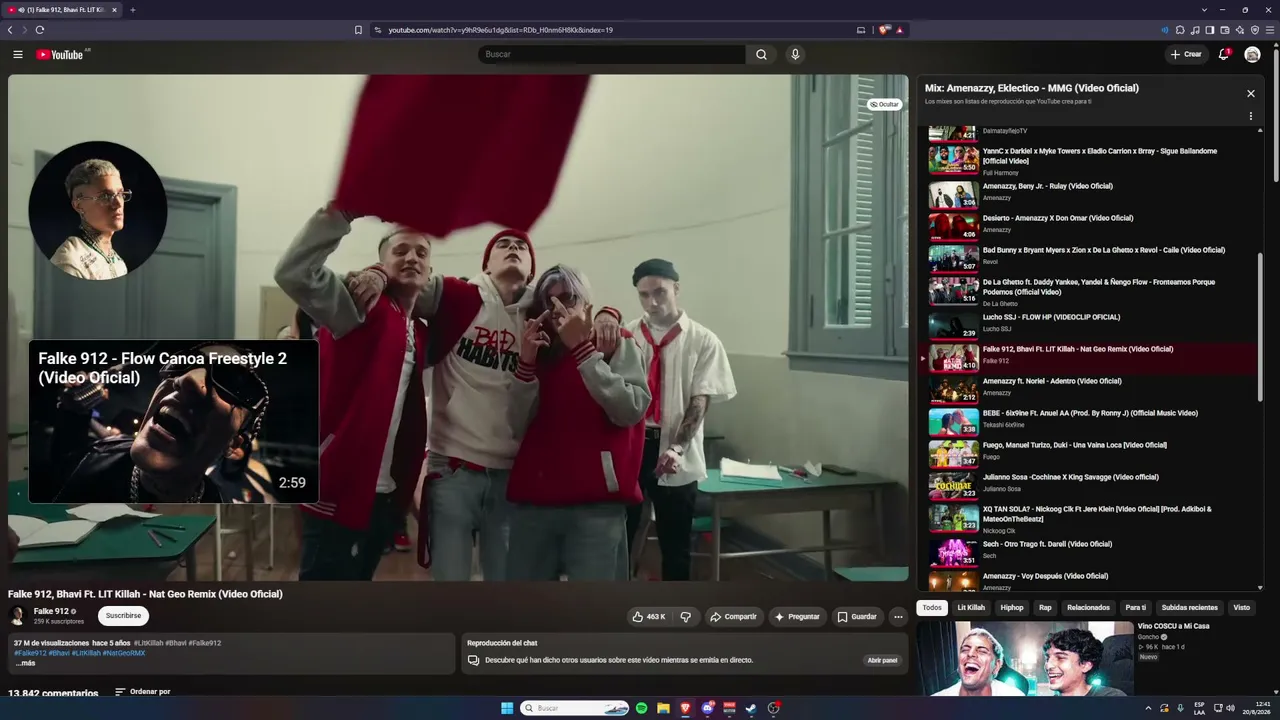Click the YouTube Buscar search field
The width and height of the screenshot is (1280, 720).
coord(612,54)
